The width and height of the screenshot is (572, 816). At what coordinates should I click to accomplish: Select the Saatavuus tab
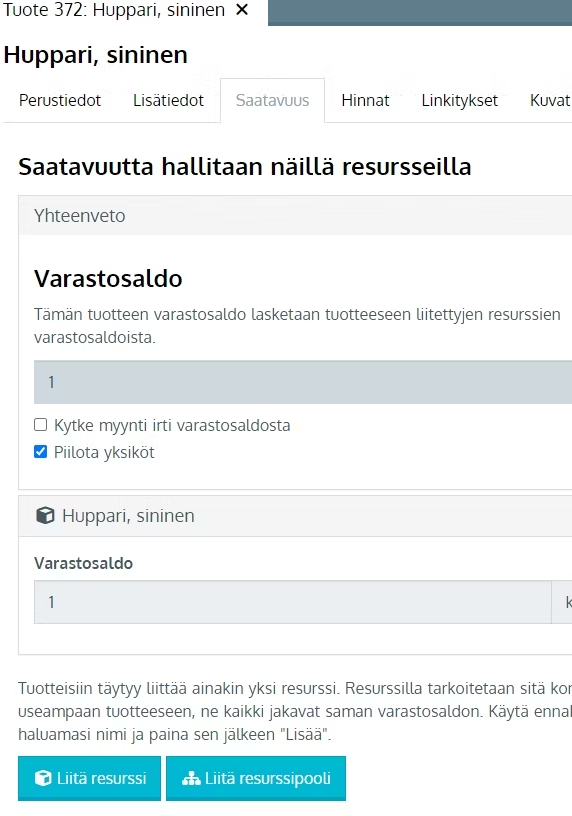(x=272, y=100)
